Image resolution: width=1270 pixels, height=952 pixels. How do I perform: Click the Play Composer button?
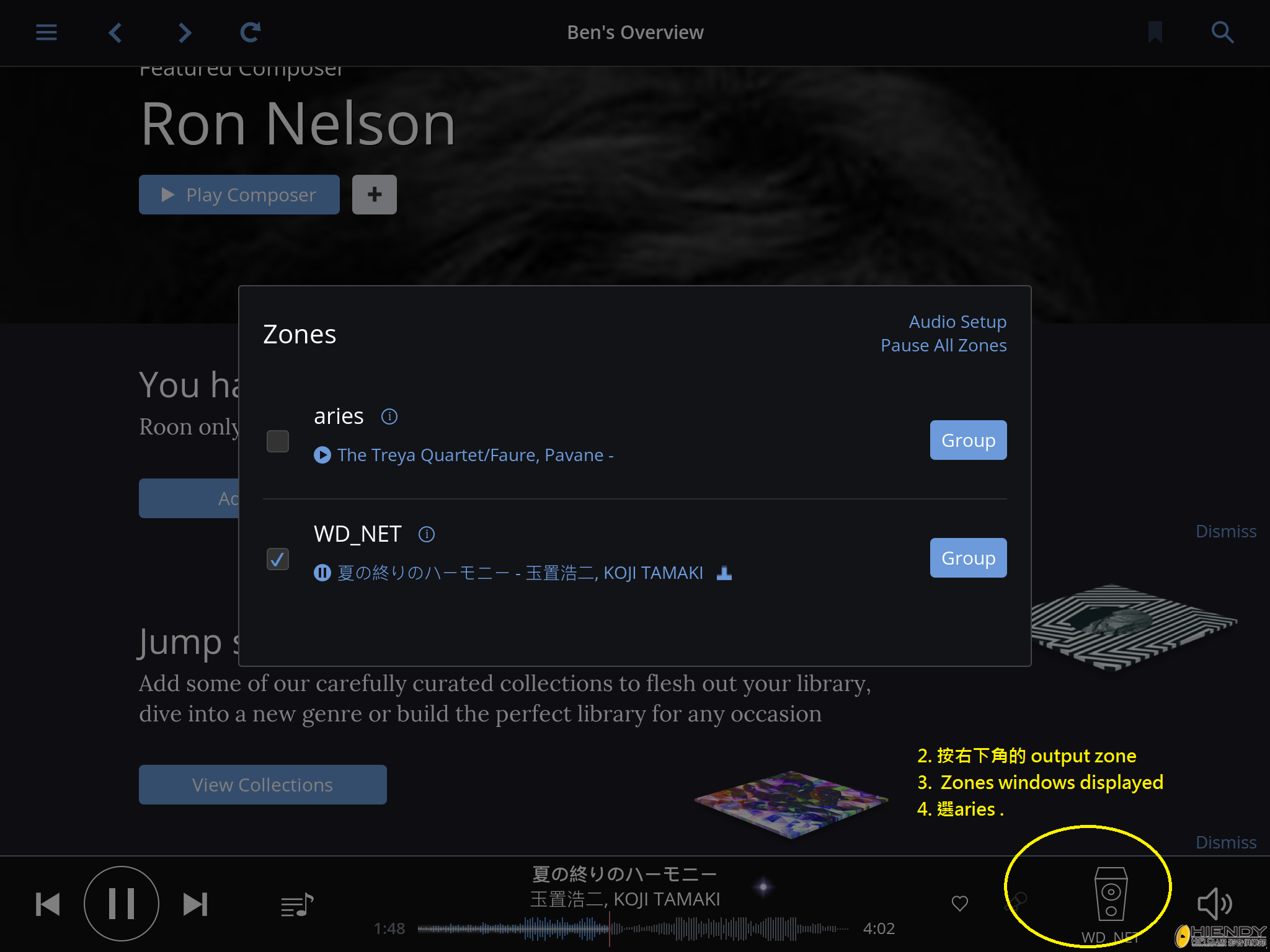(x=239, y=195)
